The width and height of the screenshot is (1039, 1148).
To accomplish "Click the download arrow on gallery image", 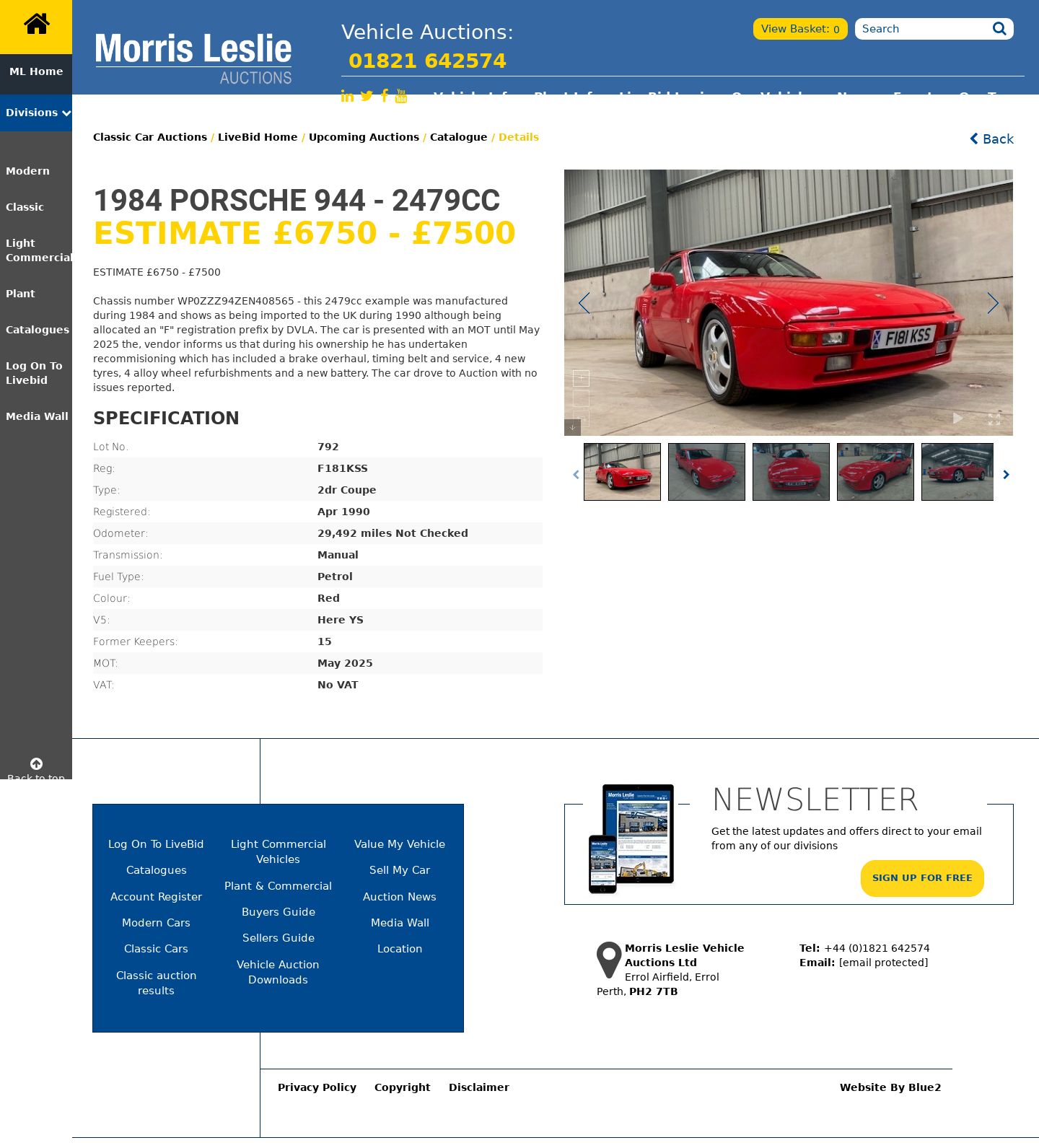I will pyautogui.click(x=572, y=427).
